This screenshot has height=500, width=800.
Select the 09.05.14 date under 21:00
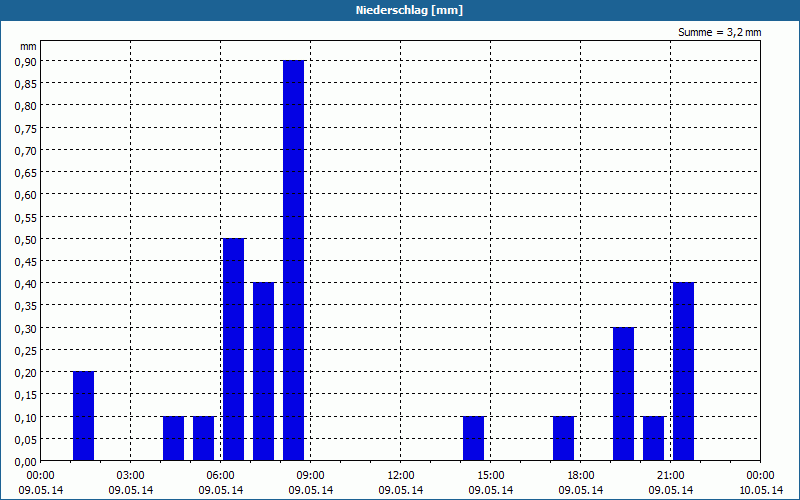[670, 490]
